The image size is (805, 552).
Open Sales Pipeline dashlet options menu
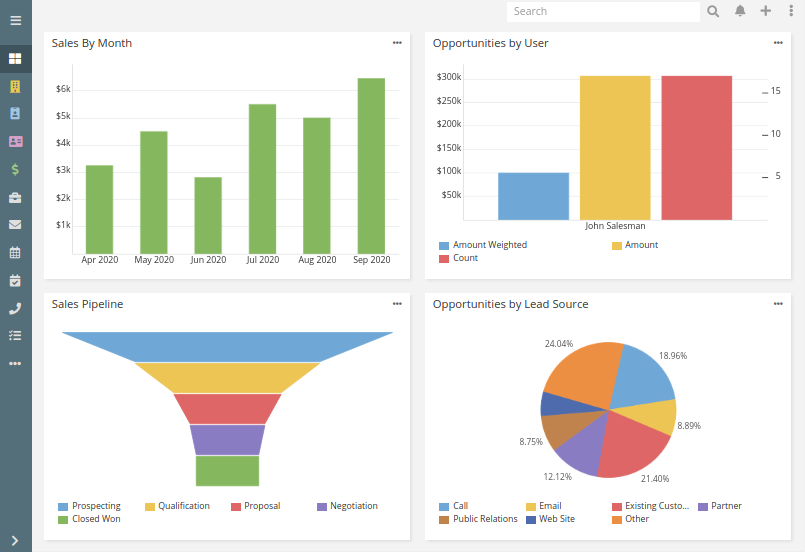(x=397, y=304)
